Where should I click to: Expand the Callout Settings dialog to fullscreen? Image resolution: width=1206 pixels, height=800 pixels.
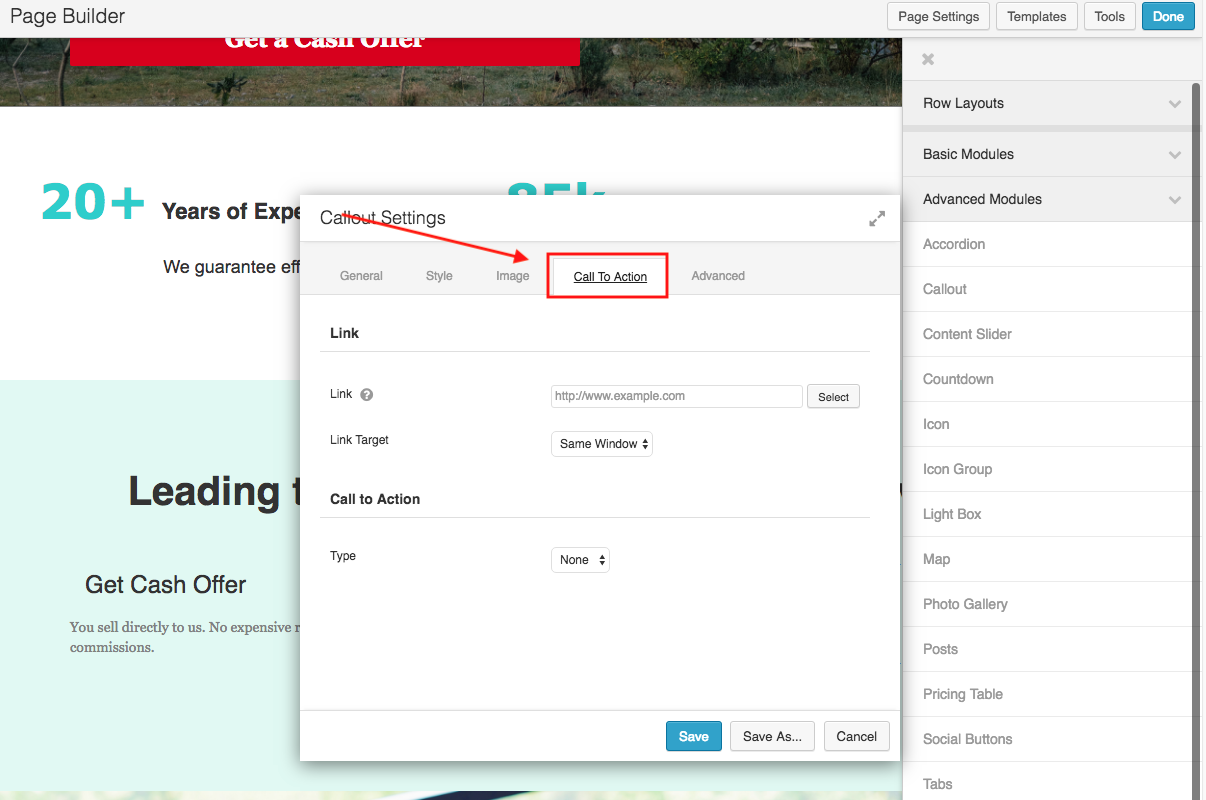pos(877,218)
